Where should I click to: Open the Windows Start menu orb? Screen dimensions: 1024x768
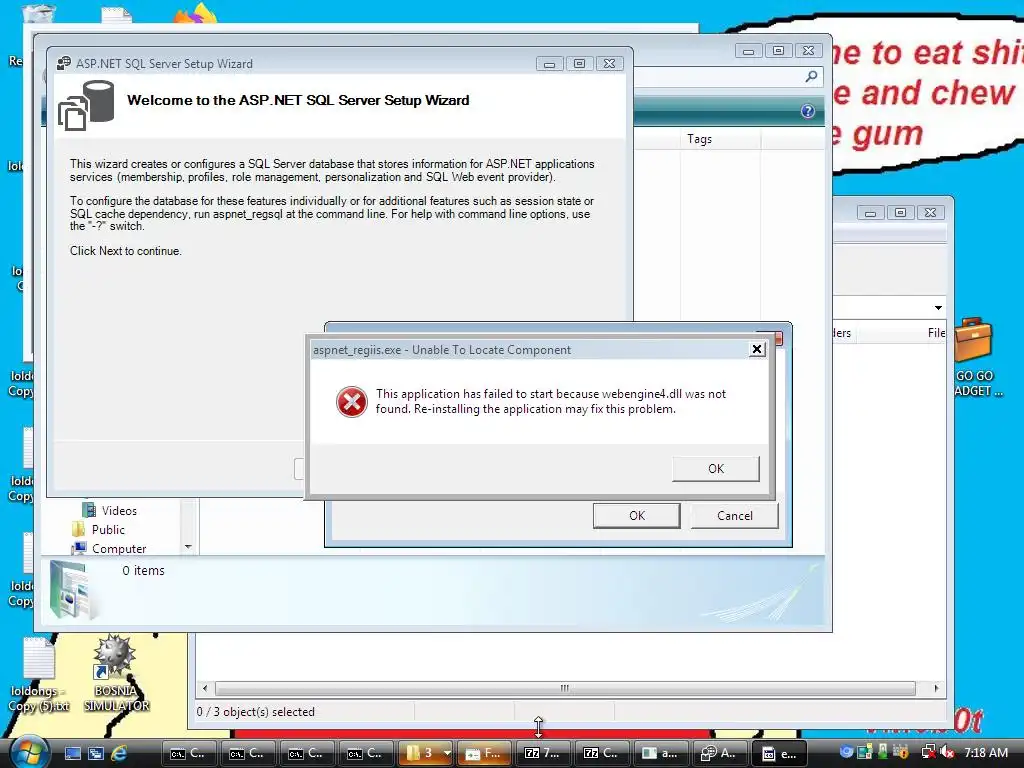(x=30, y=752)
